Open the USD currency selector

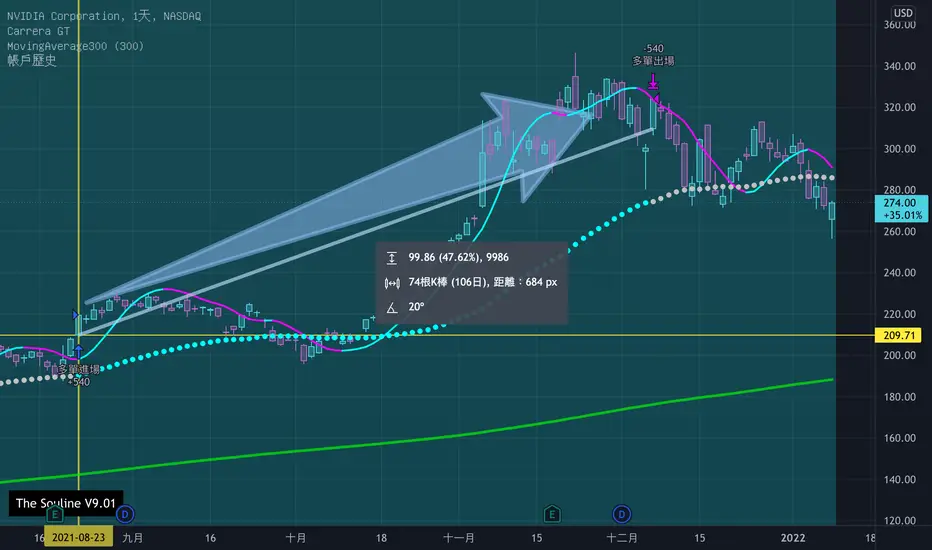coord(903,12)
